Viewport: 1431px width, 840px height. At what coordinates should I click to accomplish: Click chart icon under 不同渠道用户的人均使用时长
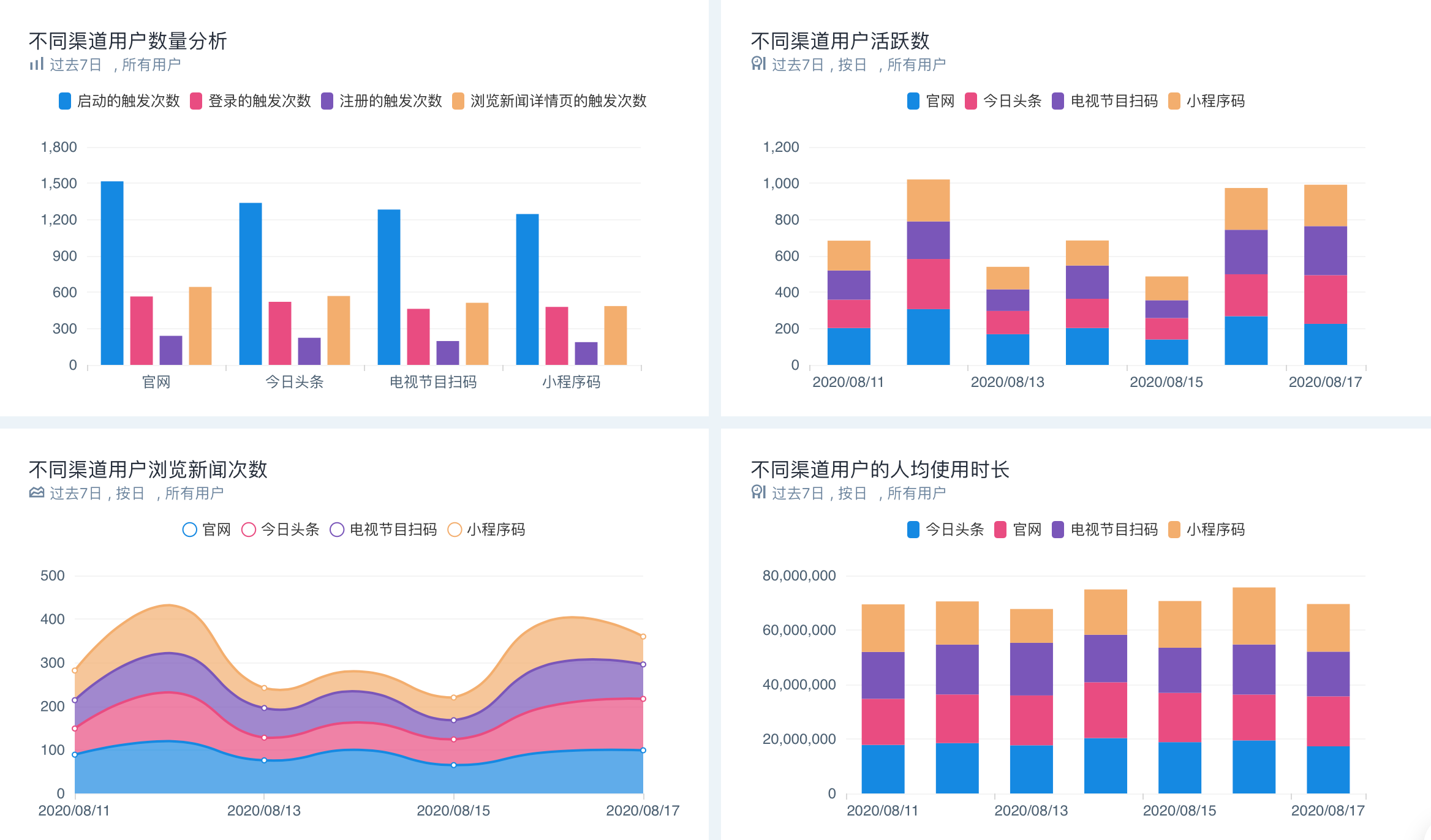point(759,492)
